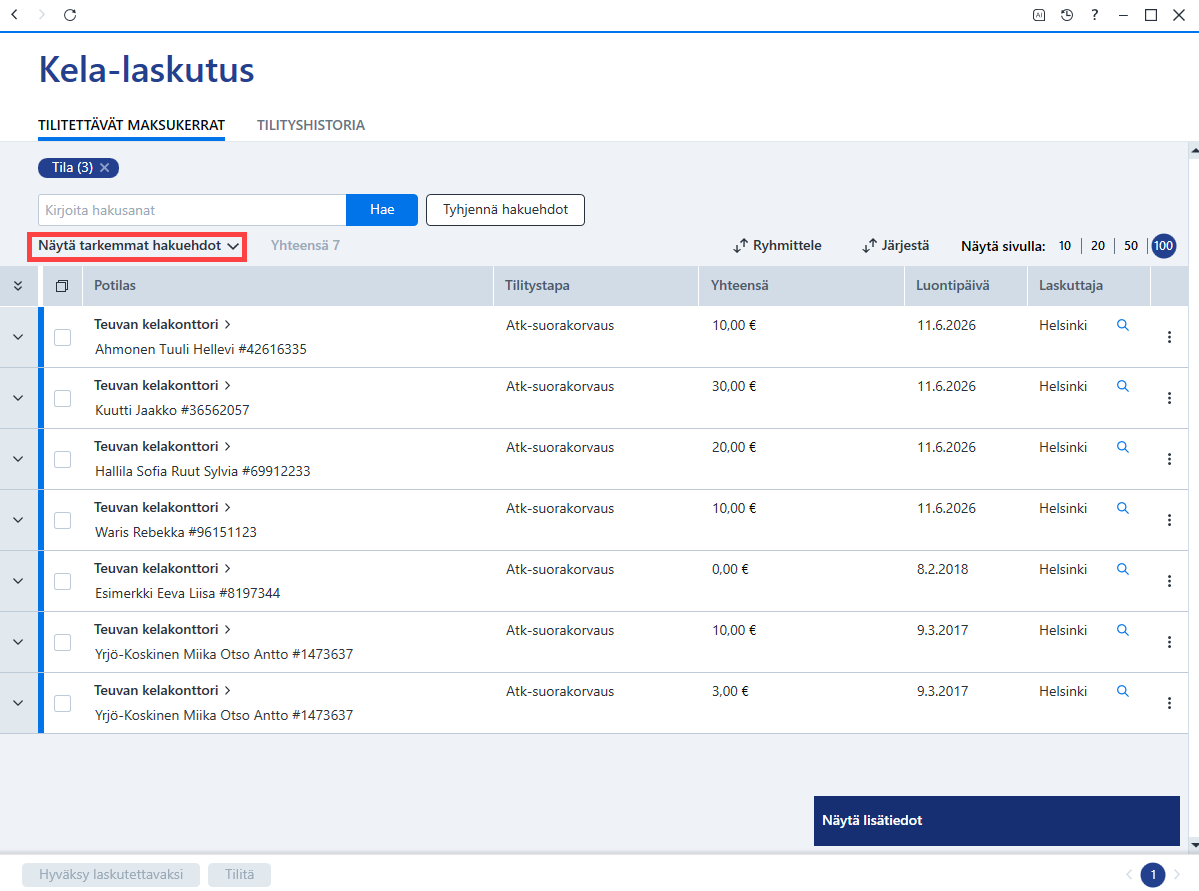Click the browser reload icon
The image size is (1199, 891).
(x=70, y=15)
